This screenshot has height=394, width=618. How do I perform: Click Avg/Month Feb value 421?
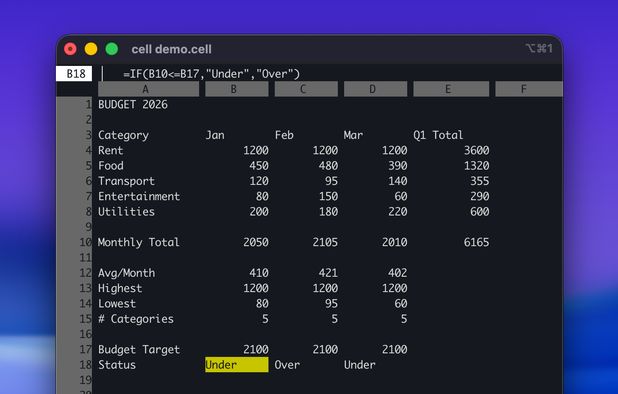click(x=328, y=273)
